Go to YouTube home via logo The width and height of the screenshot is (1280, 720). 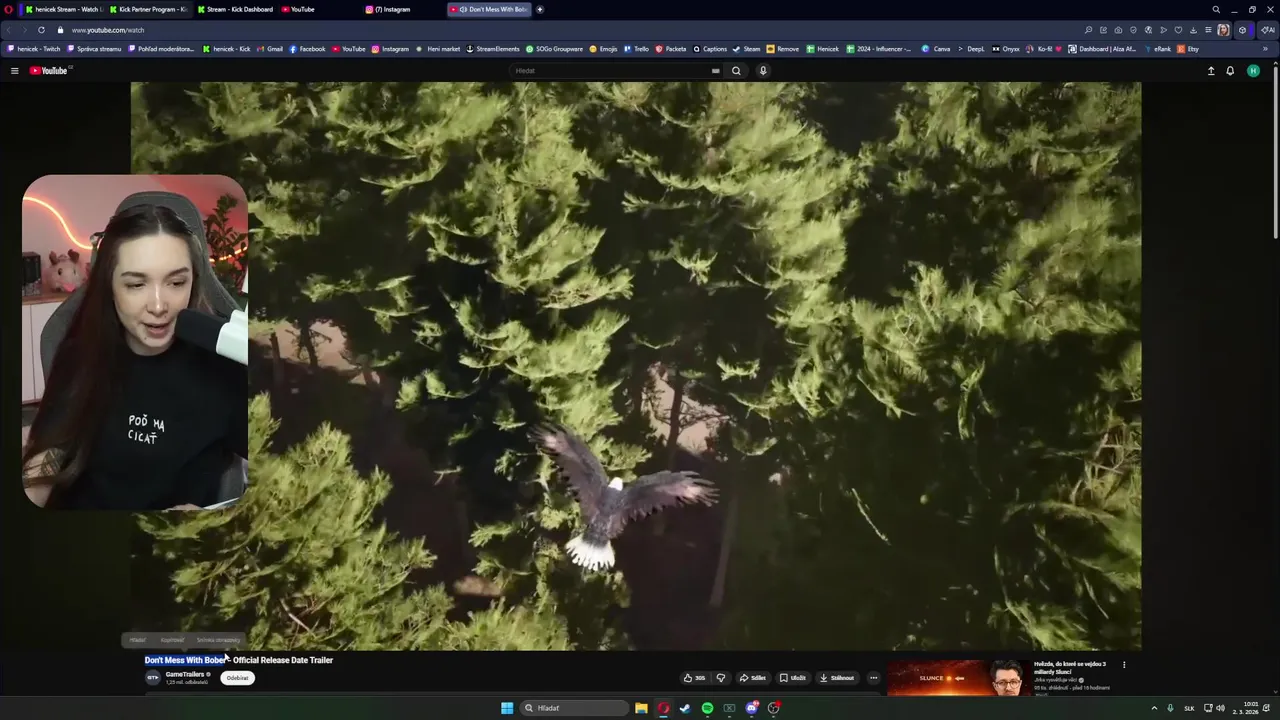(48, 70)
